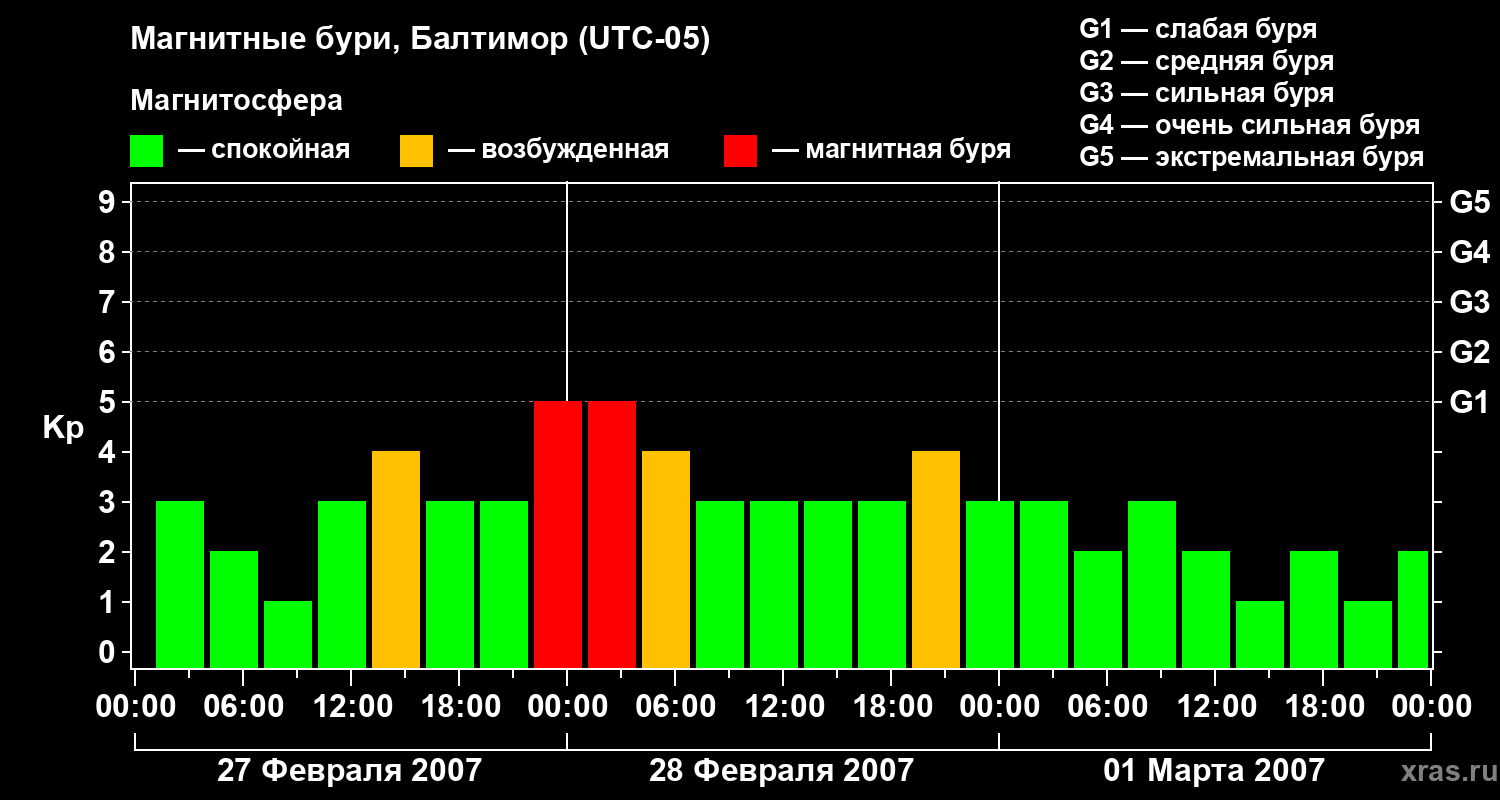This screenshot has width=1500, height=800.
Task: Open the xras.ru watermark link
Action: tap(1446, 771)
